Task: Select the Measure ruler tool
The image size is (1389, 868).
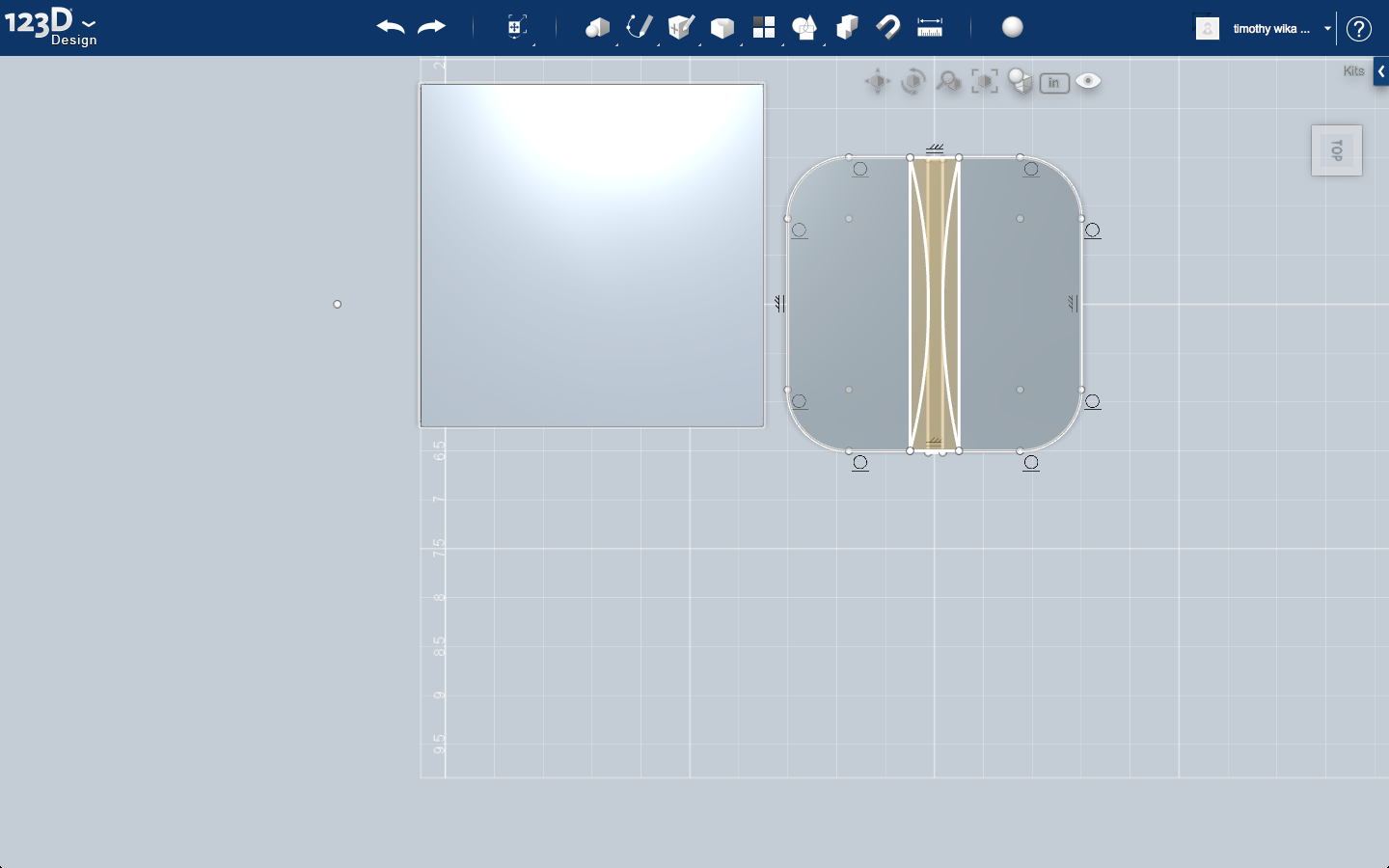Action: (930, 27)
